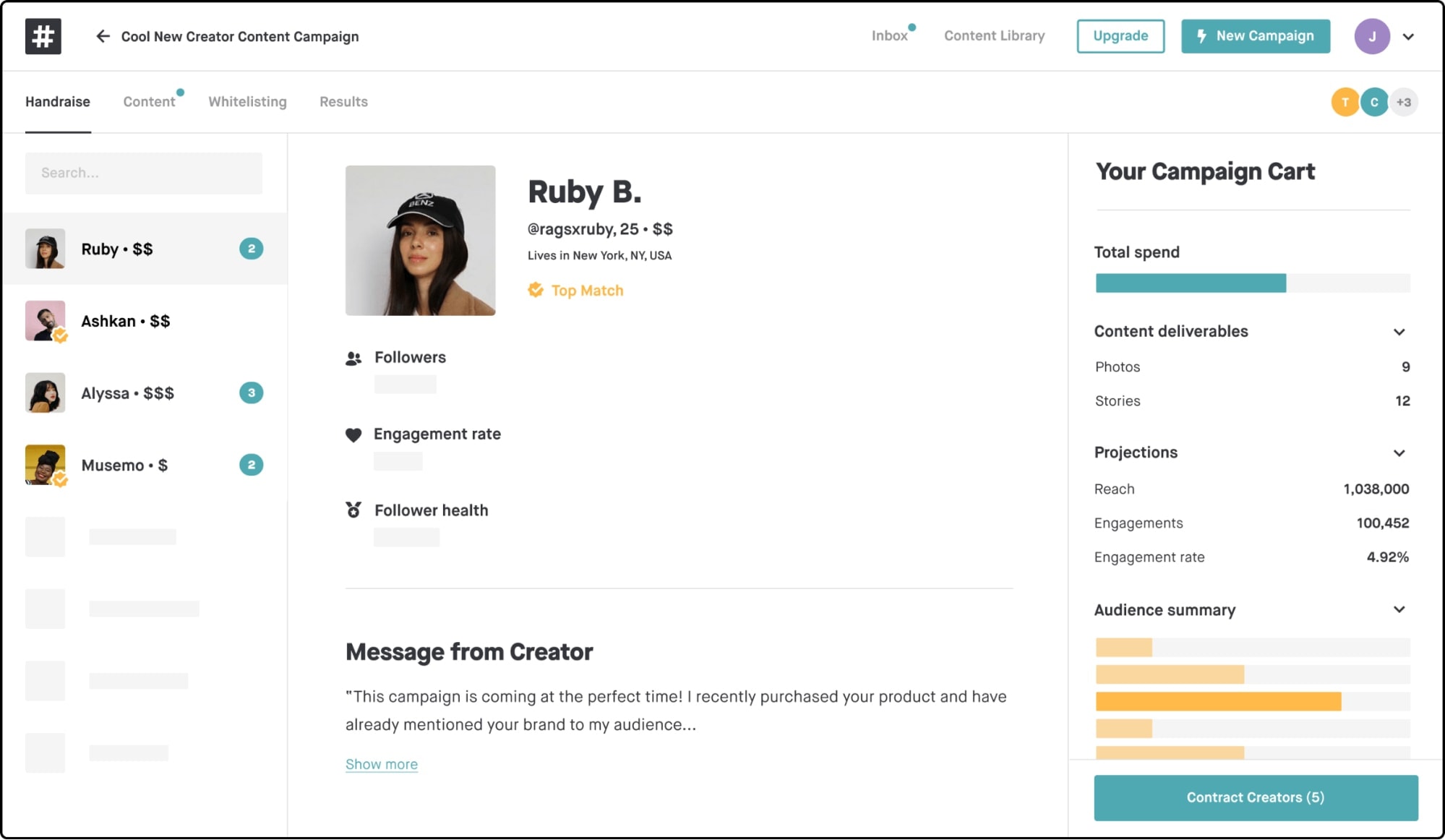Viewport: 1445px width, 840px height.
Task: Select Alyssa from the creator list
Action: coord(144,392)
